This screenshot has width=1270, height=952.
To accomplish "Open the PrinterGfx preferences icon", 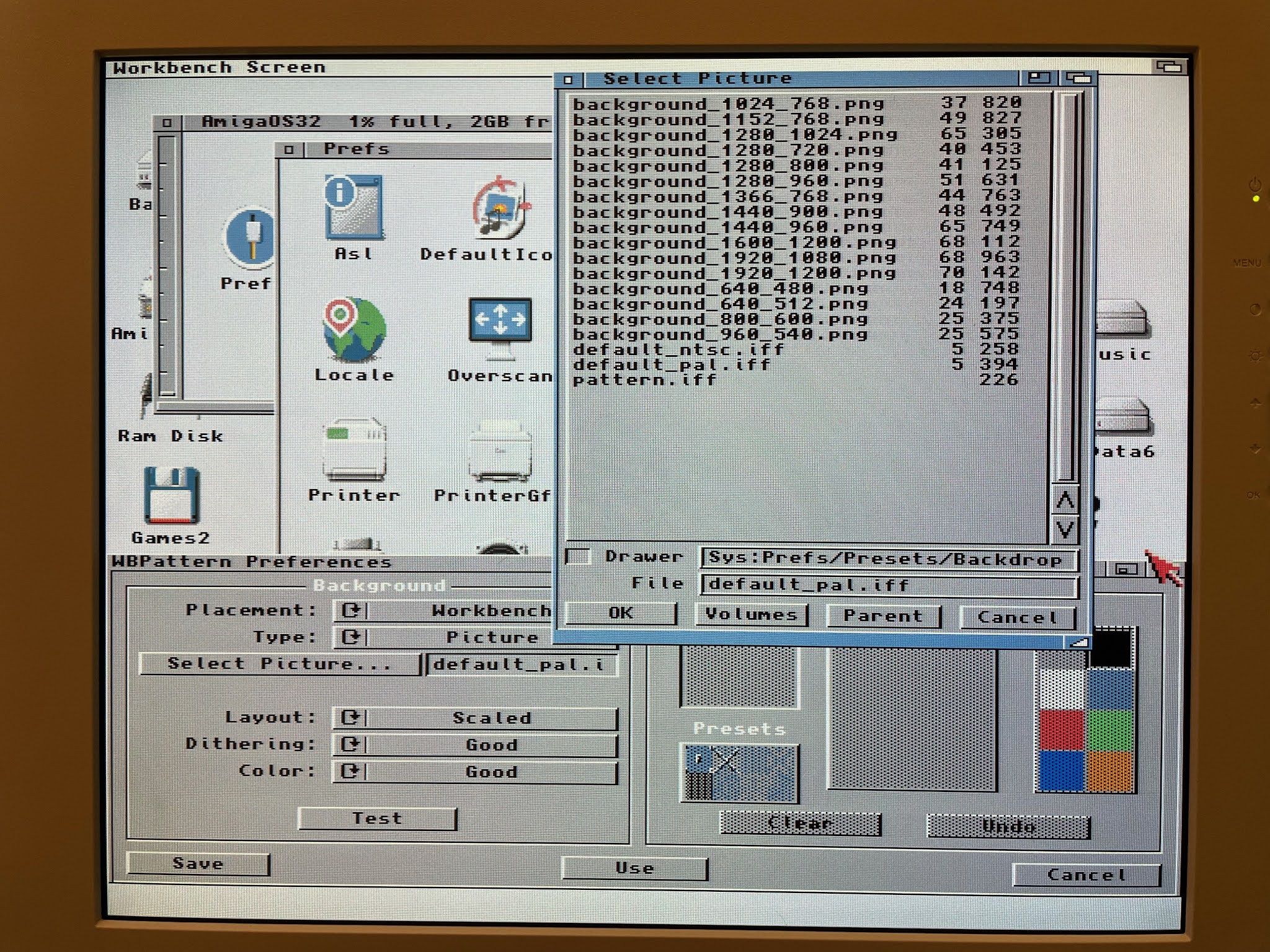I will 500,452.
